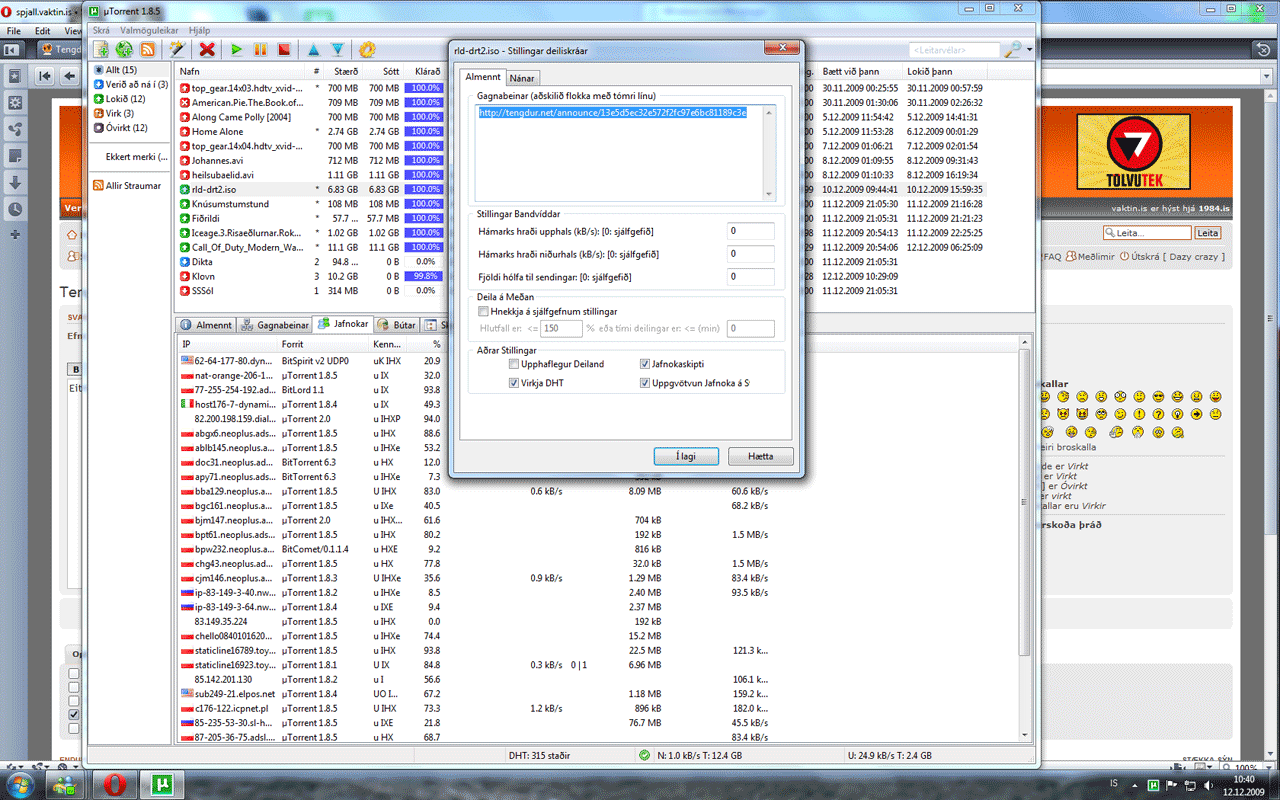Uncheck the Virkja DHT checkbox
The width and height of the screenshot is (1280, 800).
513,383
